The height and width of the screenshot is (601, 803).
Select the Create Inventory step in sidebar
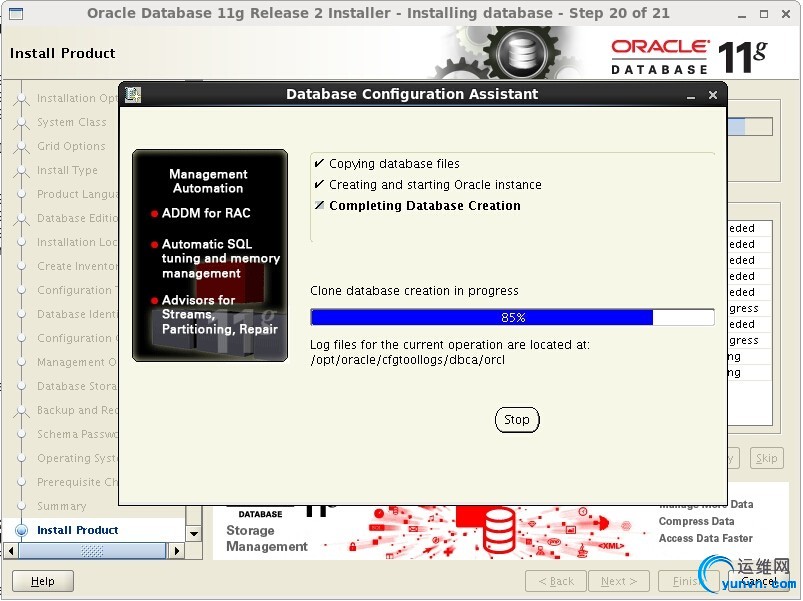click(77, 266)
